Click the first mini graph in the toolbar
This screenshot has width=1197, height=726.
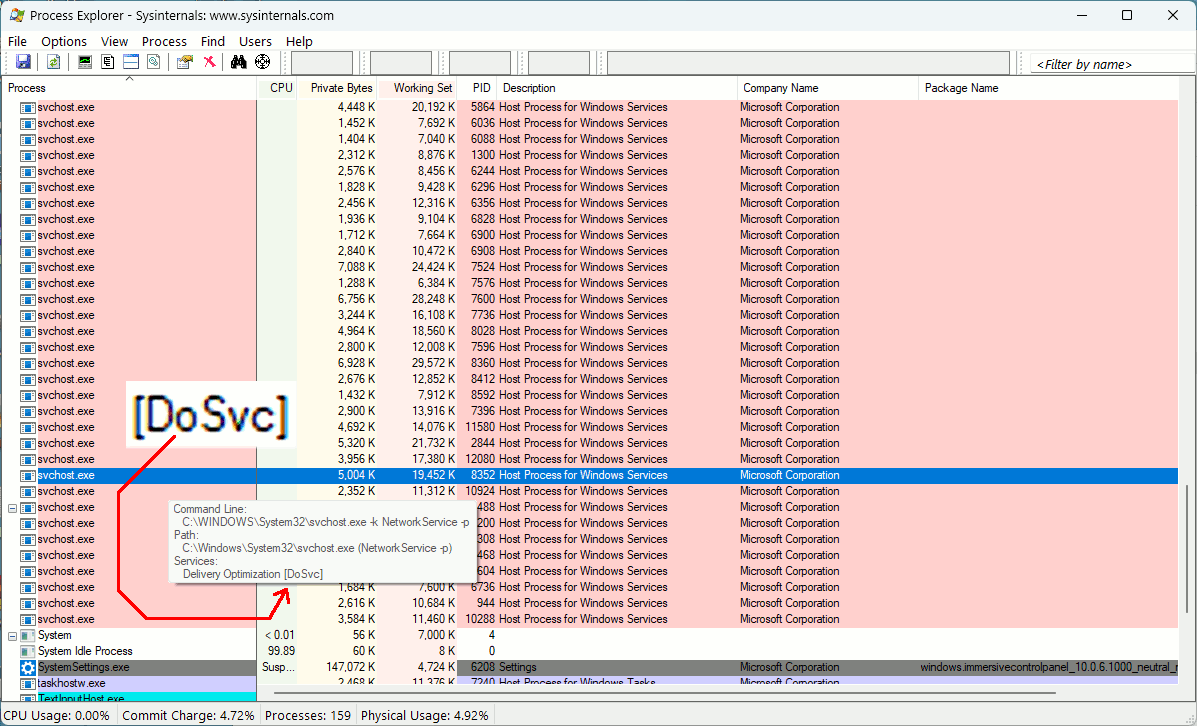322,63
